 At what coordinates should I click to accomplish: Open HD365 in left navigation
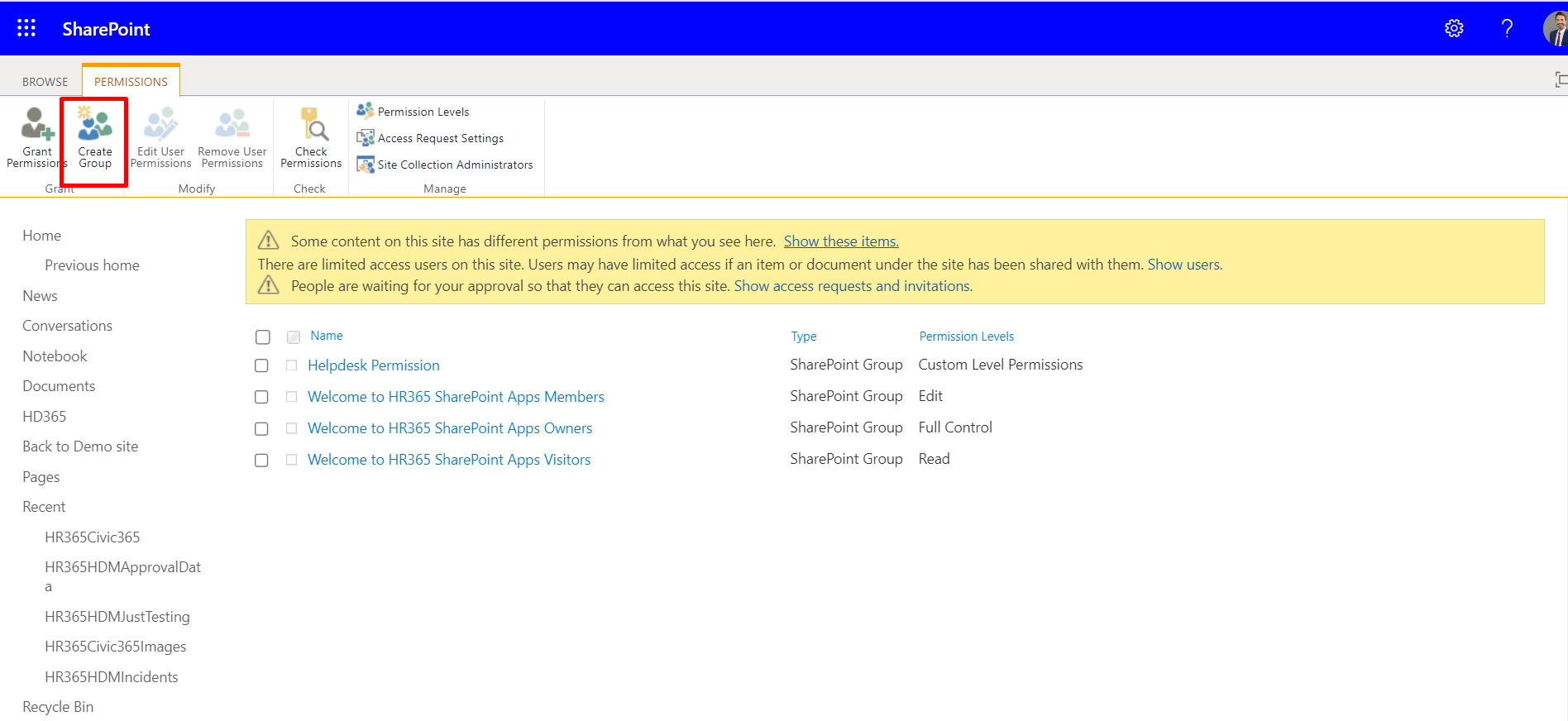(x=45, y=417)
